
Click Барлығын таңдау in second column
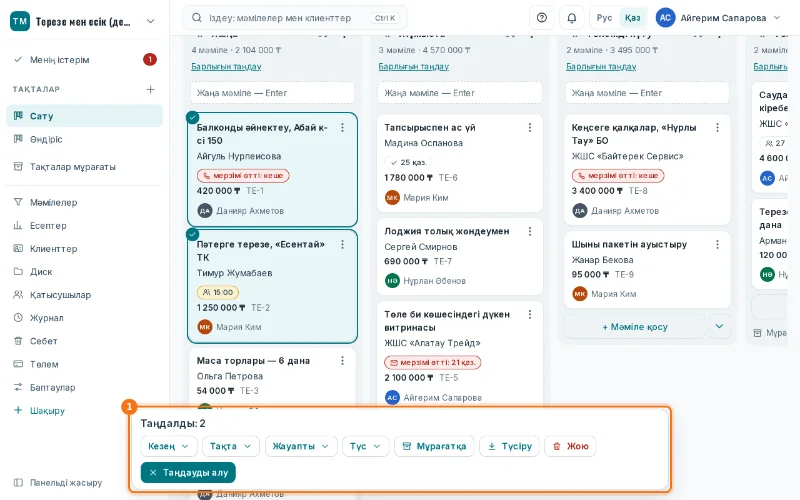pyautogui.click(x=414, y=66)
